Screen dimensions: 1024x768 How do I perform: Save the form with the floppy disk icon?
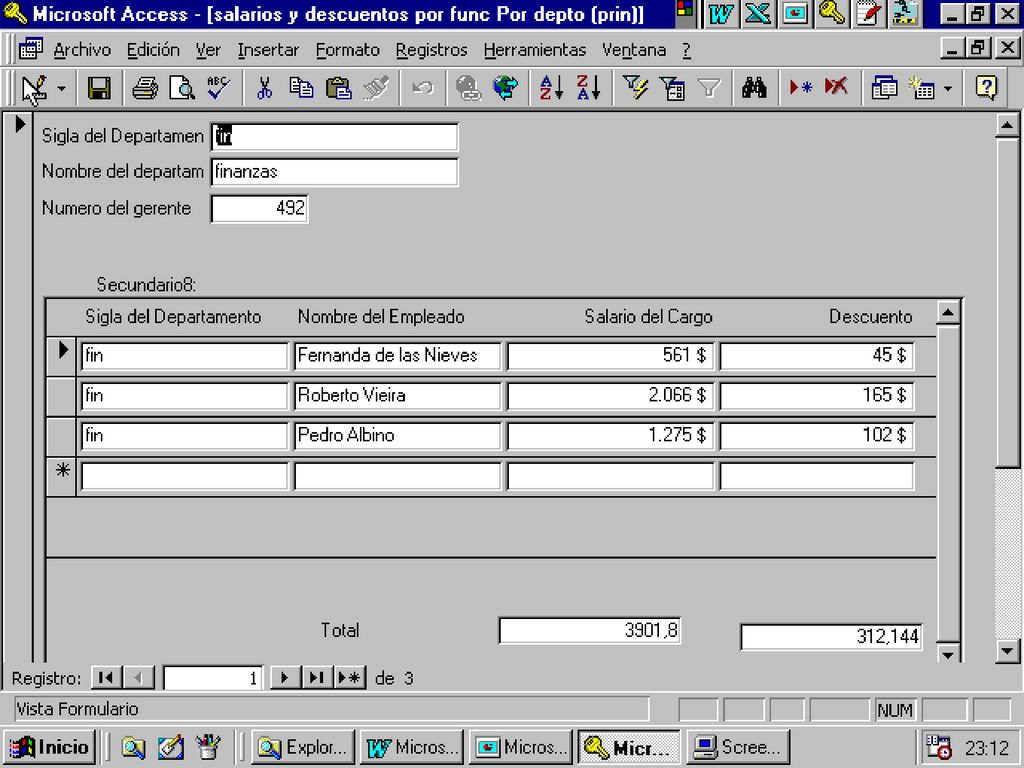point(99,88)
